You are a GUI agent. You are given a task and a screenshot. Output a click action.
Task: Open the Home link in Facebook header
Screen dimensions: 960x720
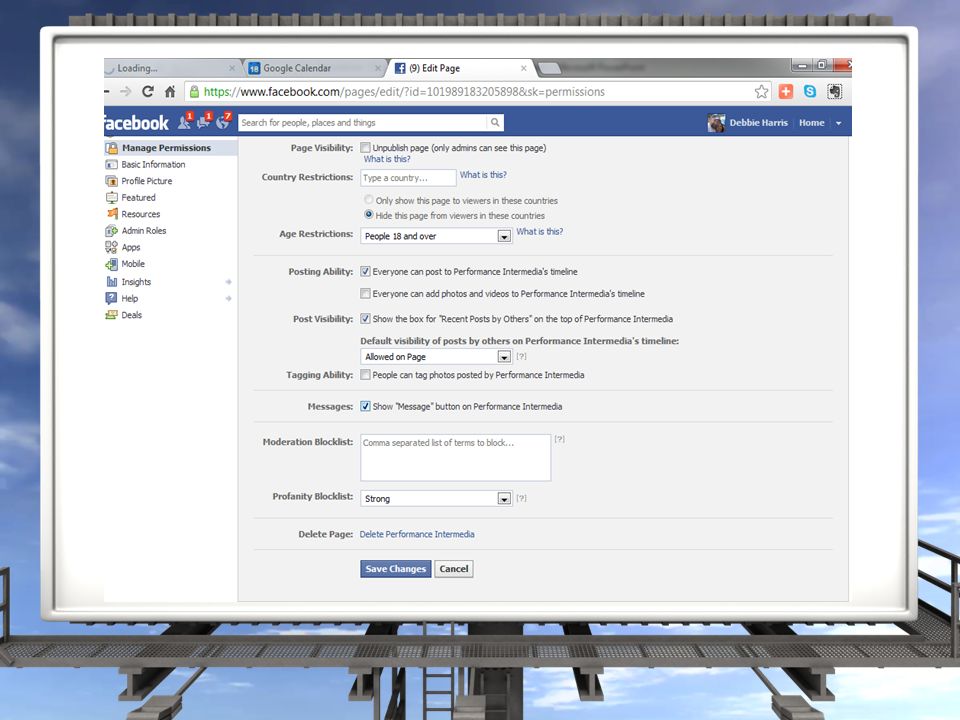pos(811,122)
